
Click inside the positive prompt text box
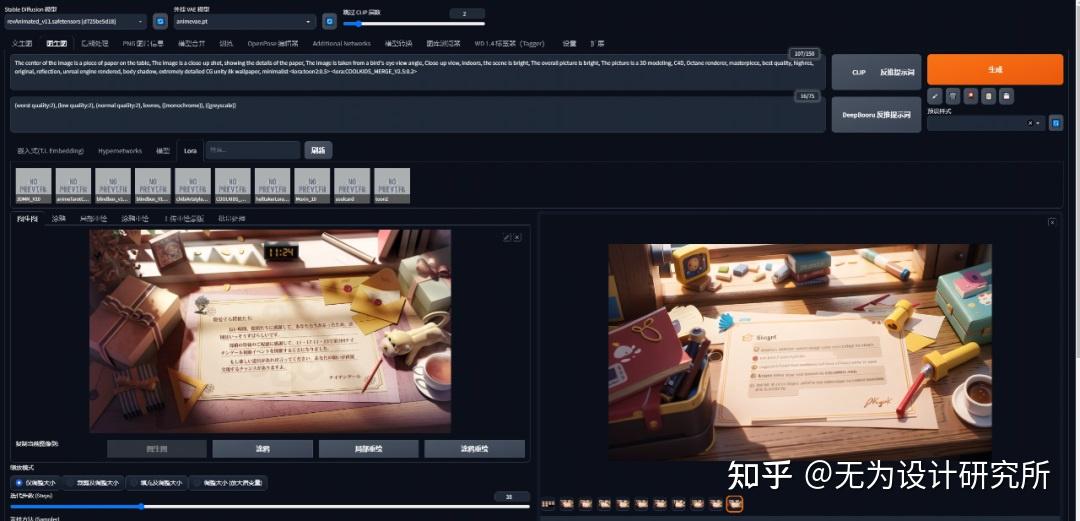tap(417, 72)
